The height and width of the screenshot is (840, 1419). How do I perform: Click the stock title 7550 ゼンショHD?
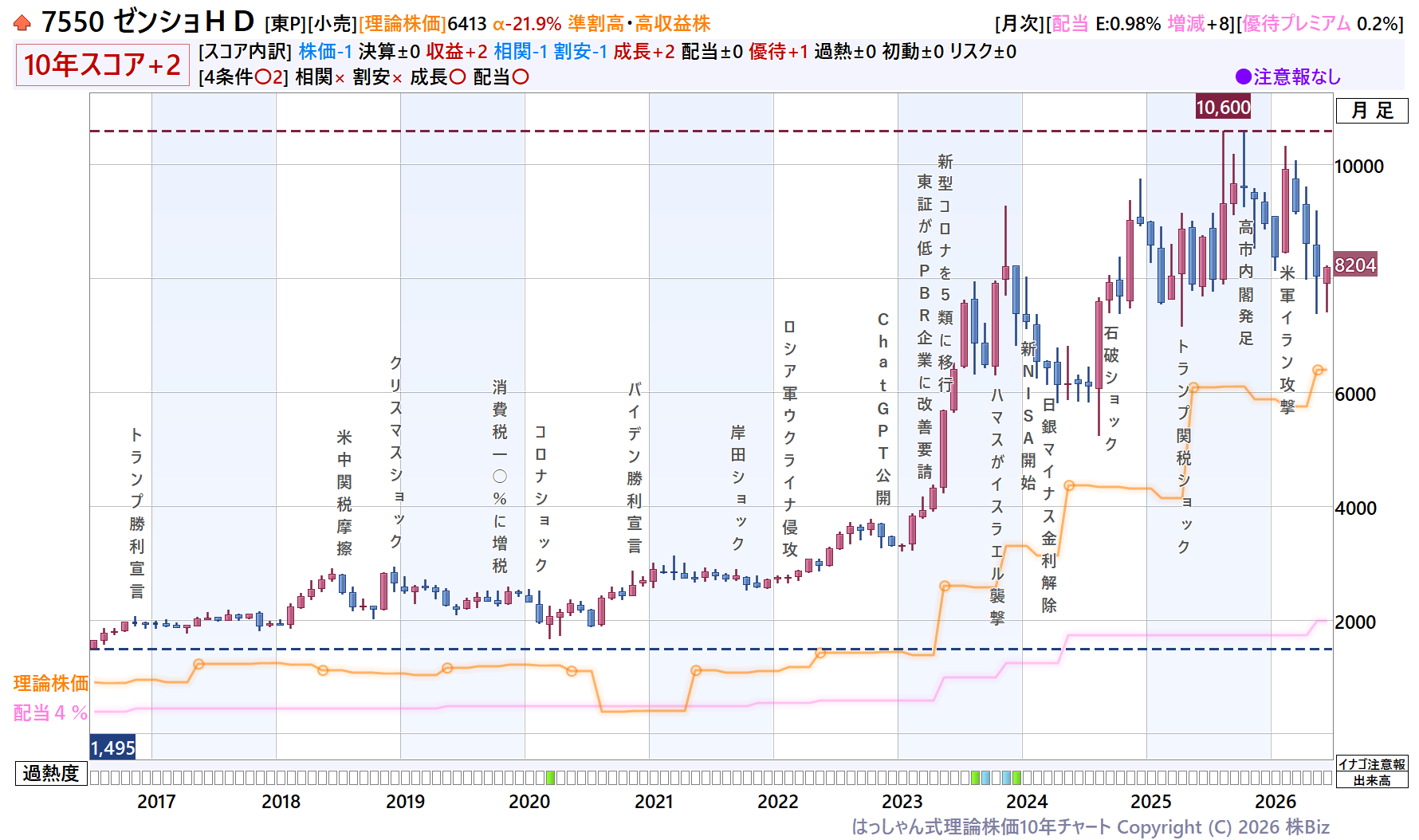147,22
